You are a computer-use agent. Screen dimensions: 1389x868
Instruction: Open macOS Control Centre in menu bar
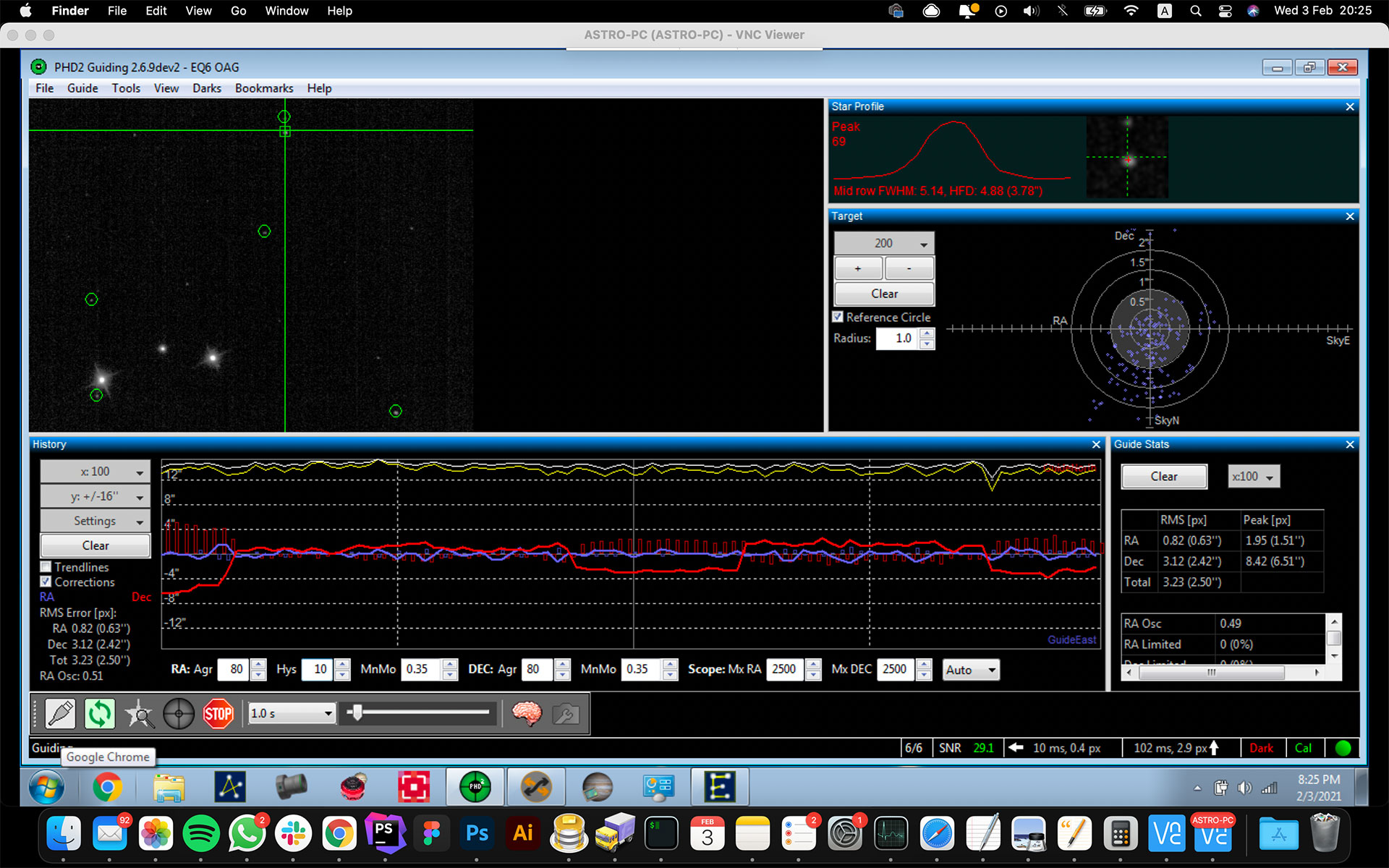[1225, 11]
